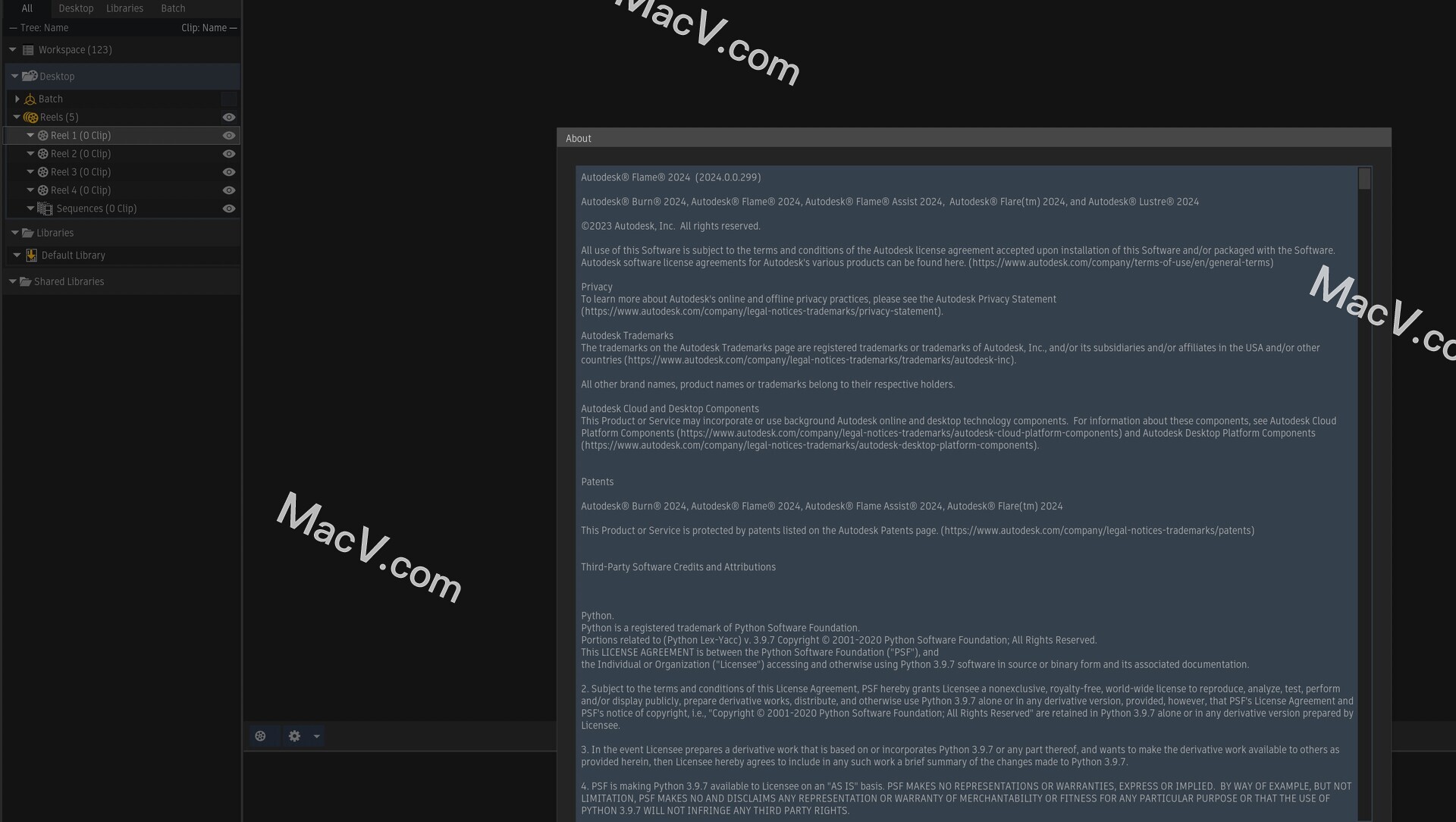
Task: Collapse the Workspace tree node
Action: tap(12, 49)
